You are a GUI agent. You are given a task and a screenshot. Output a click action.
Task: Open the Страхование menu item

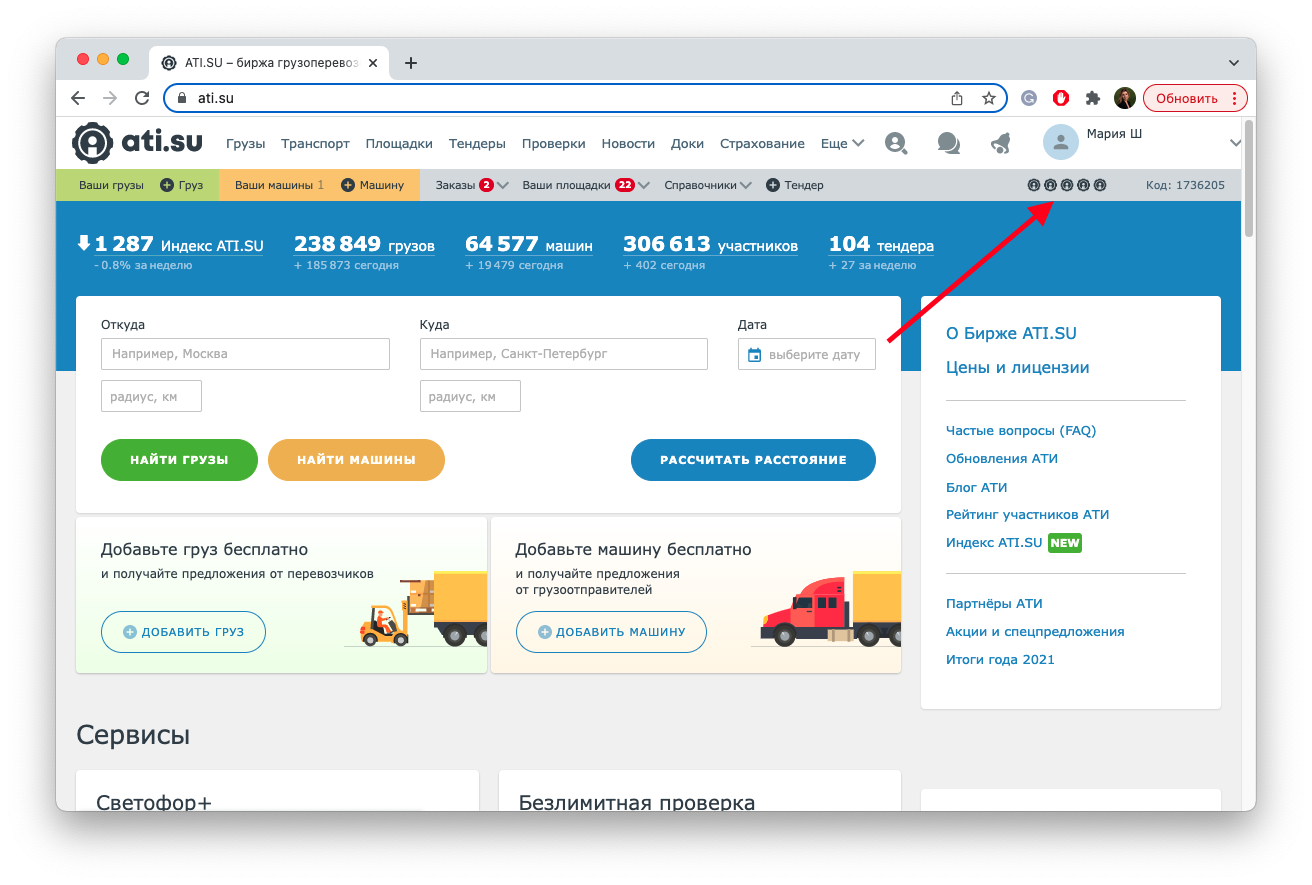(762, 144)
